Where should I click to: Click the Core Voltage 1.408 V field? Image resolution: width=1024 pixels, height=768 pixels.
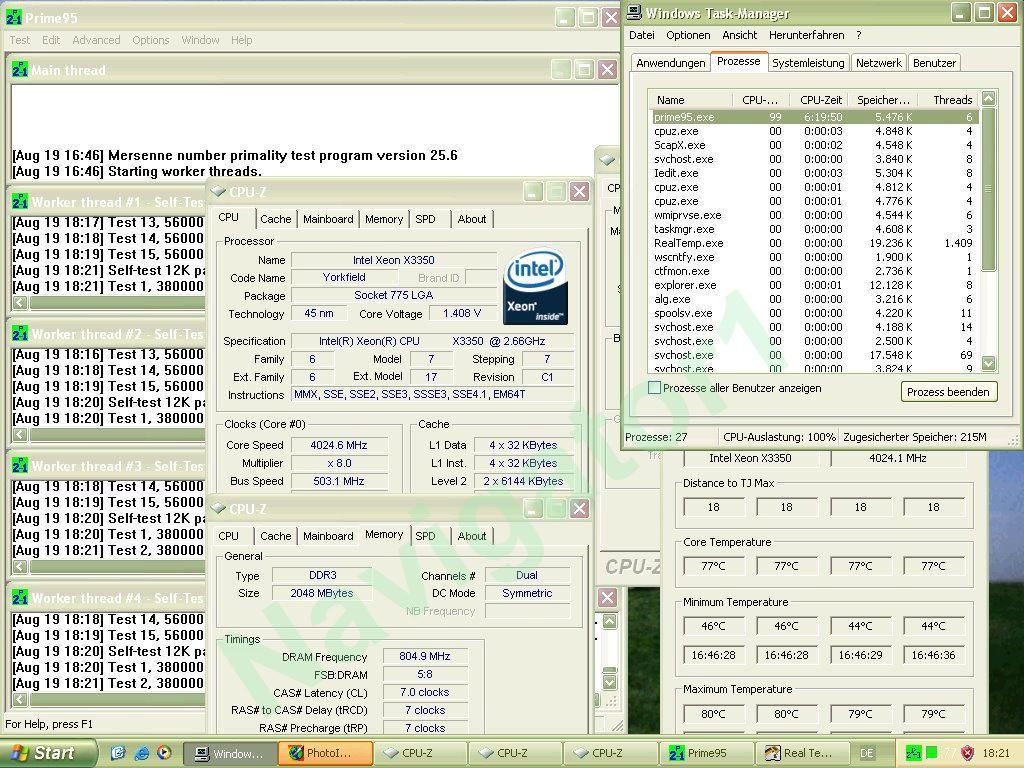coord(462,313)
